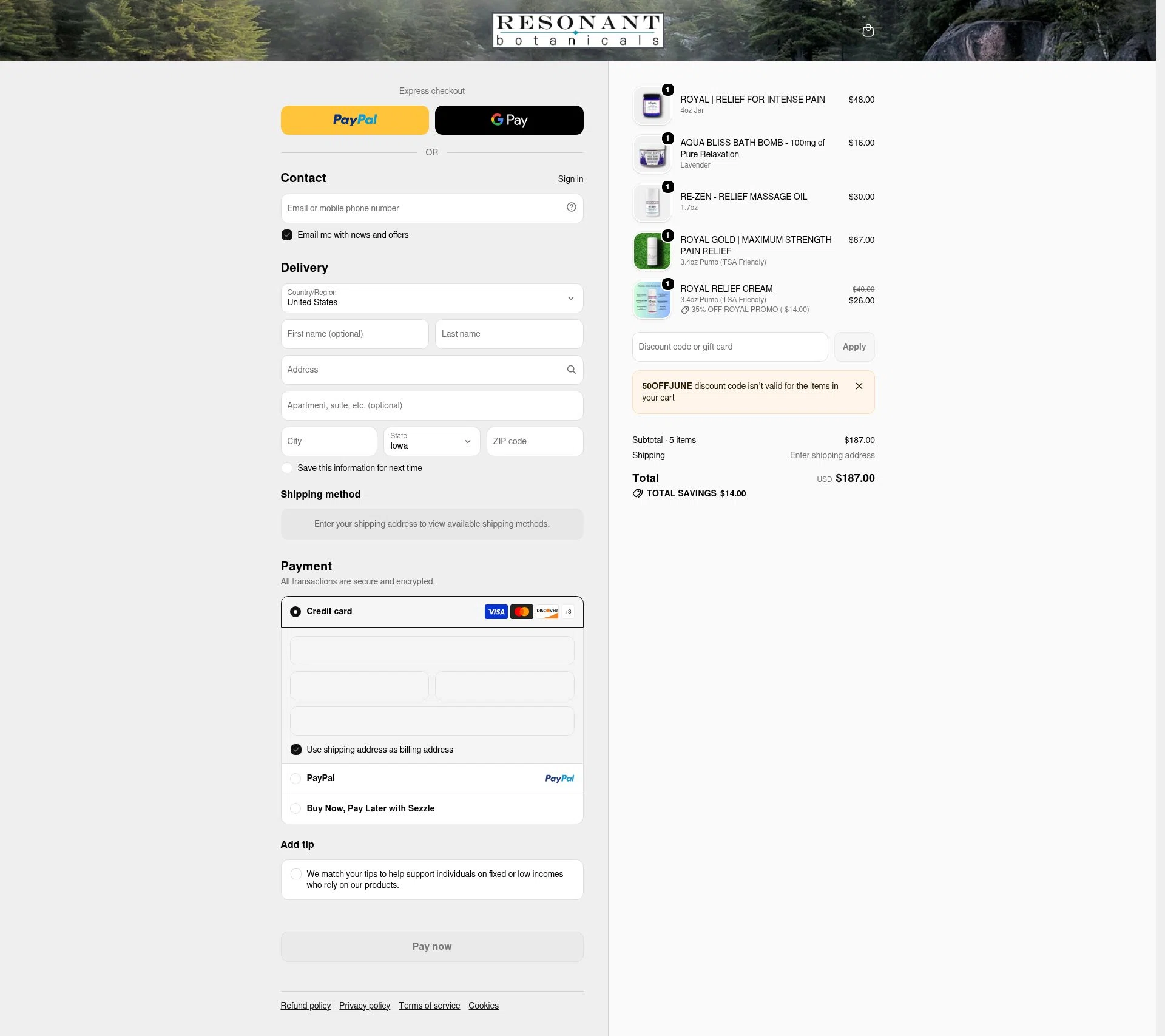Check Save this information for next time
The image size is (1165, 1036).
tap(287, 468)
